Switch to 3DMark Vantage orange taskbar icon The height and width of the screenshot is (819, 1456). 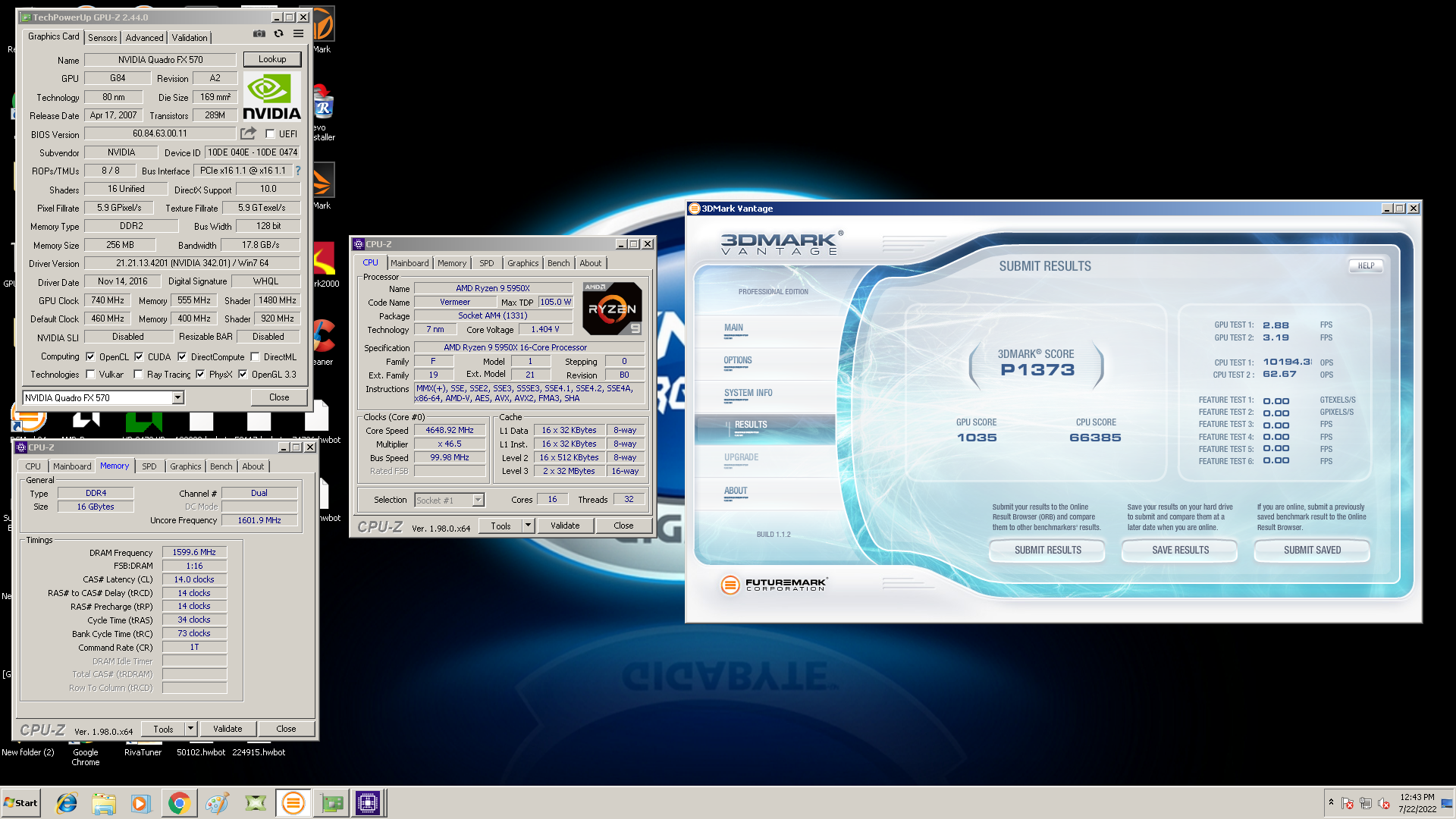(293, 803)
